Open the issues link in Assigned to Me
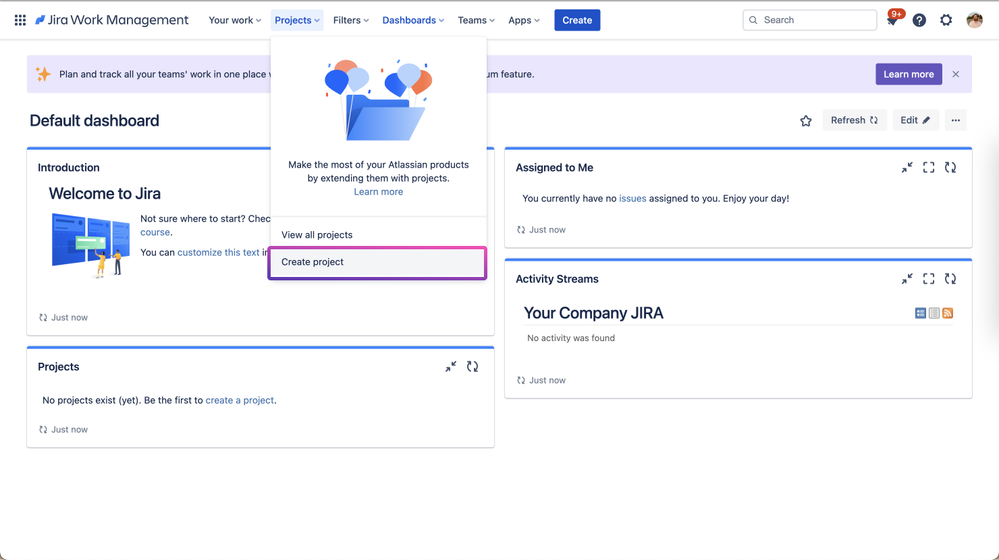The width and height of the screenshot is (999, 560). pos(633,199)
